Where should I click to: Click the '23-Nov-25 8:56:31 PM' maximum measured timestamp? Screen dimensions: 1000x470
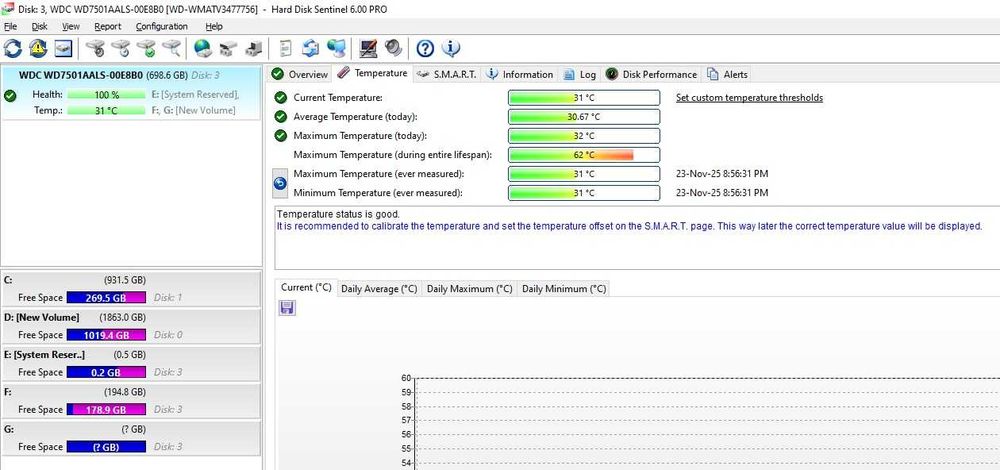(722, 173)
